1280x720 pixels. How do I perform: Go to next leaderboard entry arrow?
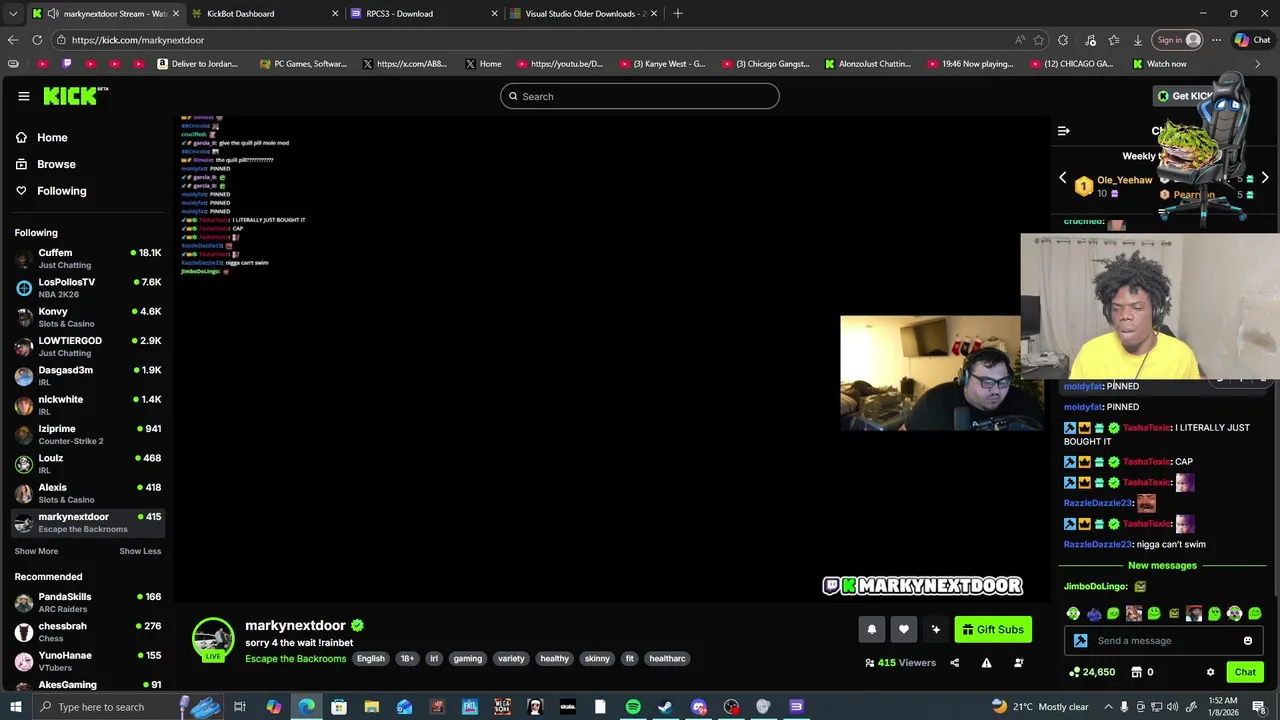(x=1265, y=178)
